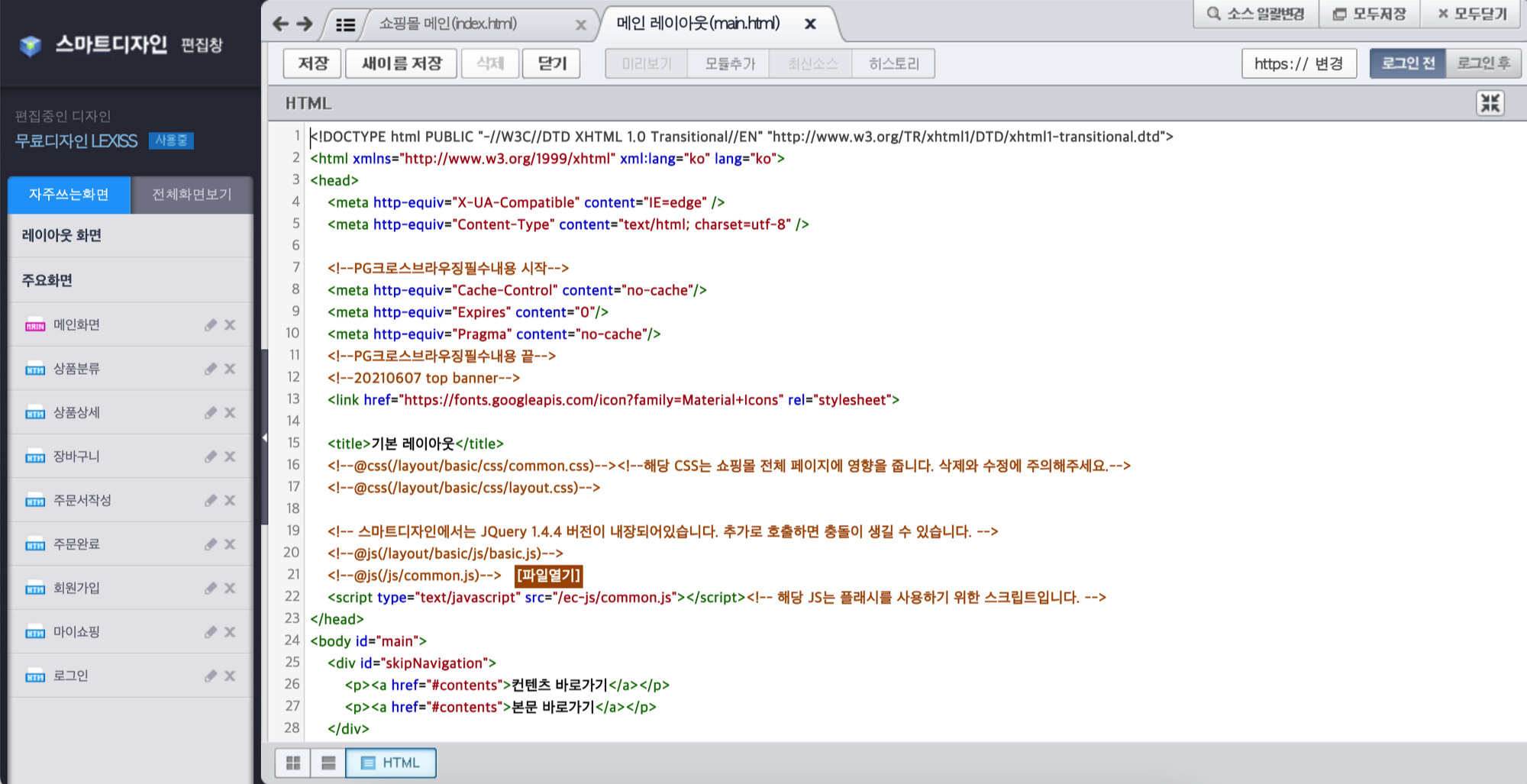Collapse the left sidebar with arrow handle
Image resolution: width=1527 pixels, height=784 pixels.
(265, 437)
